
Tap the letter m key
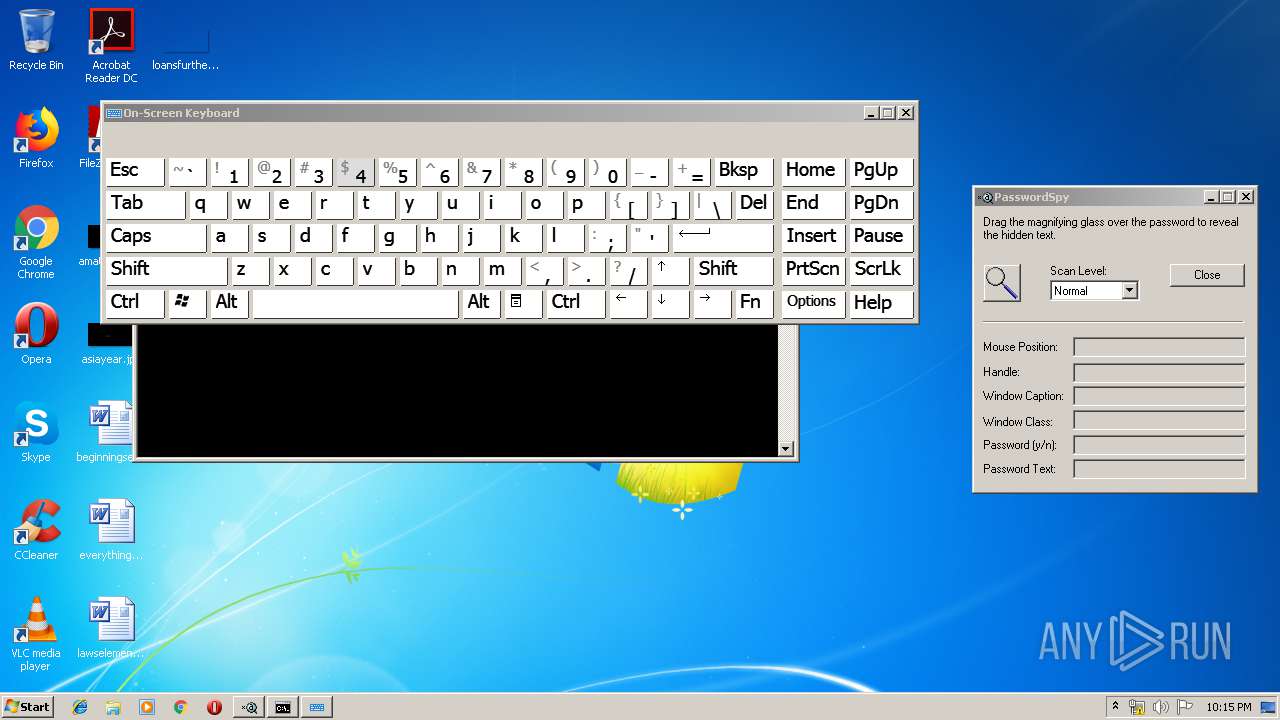(502, 270)
